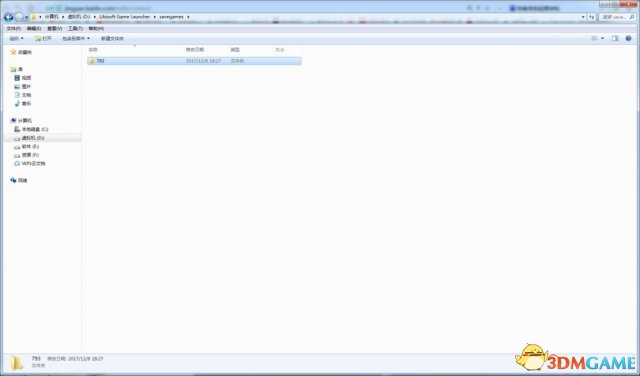Open the view options dropdown arrow

pyautogui.click(x=602, y=38)
